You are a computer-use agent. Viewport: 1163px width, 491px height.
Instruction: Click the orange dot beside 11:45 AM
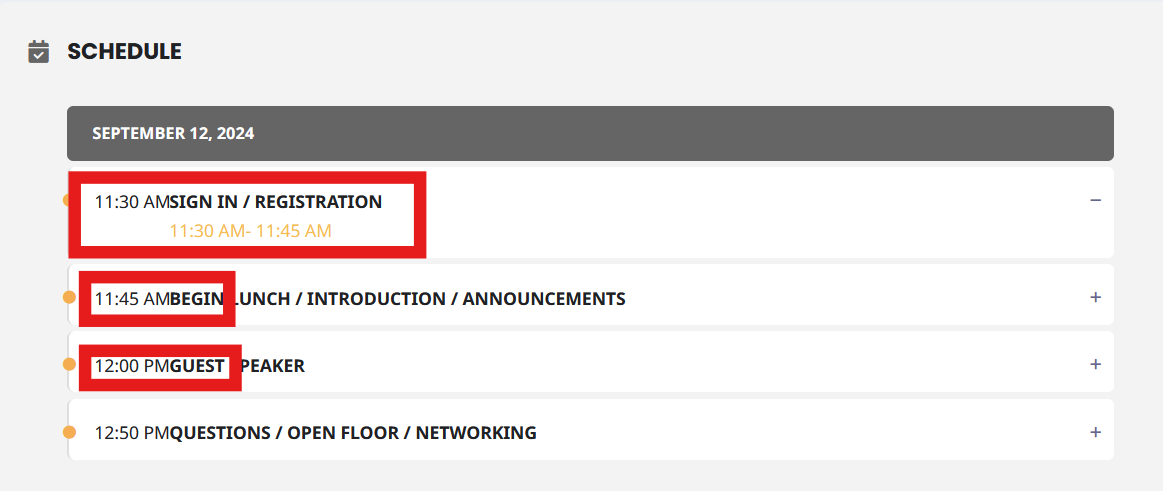point(69,297)
